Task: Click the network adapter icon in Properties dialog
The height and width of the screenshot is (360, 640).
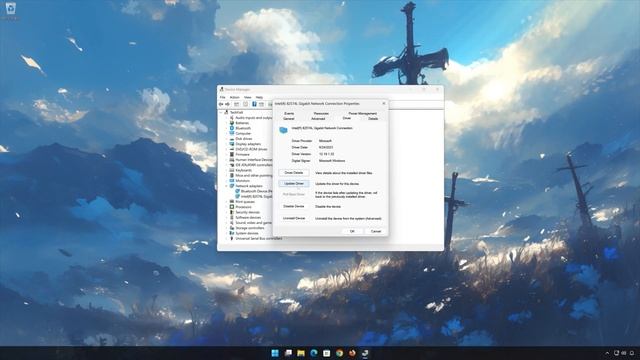Action: pos(283,130)
